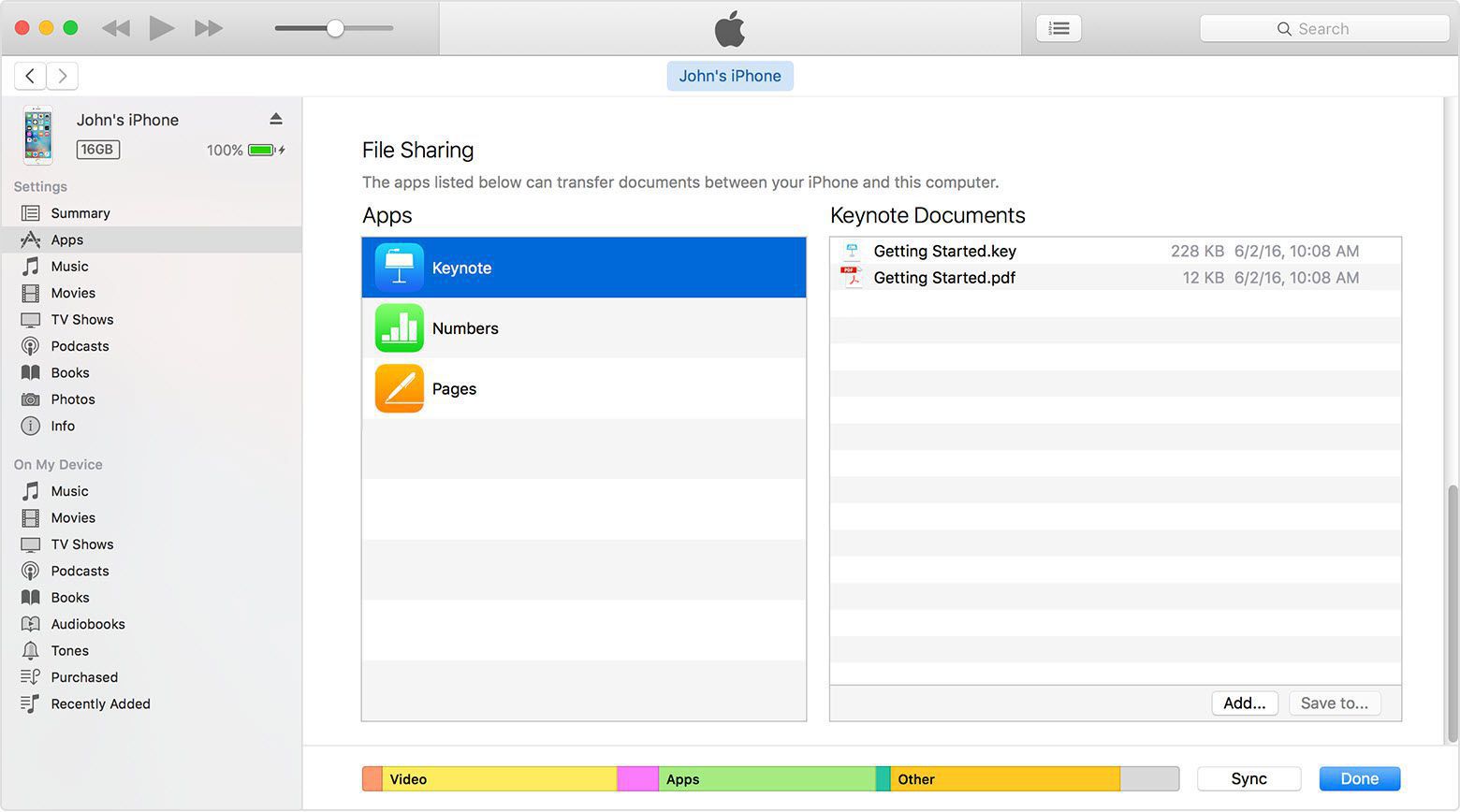Select Pages in the Apps list

584,389
